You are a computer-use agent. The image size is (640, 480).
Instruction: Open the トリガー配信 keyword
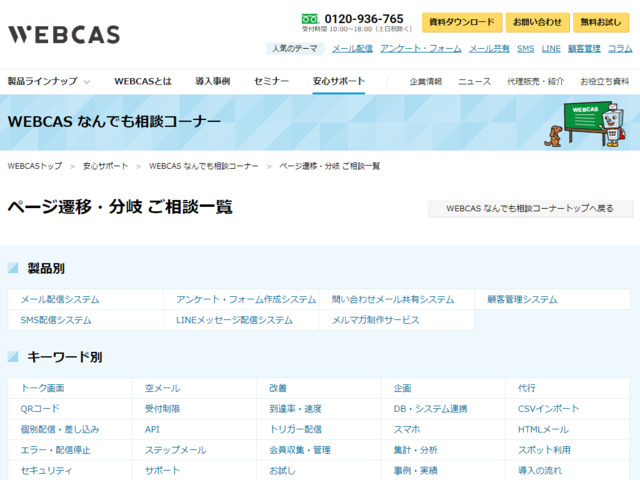(296, 429)
